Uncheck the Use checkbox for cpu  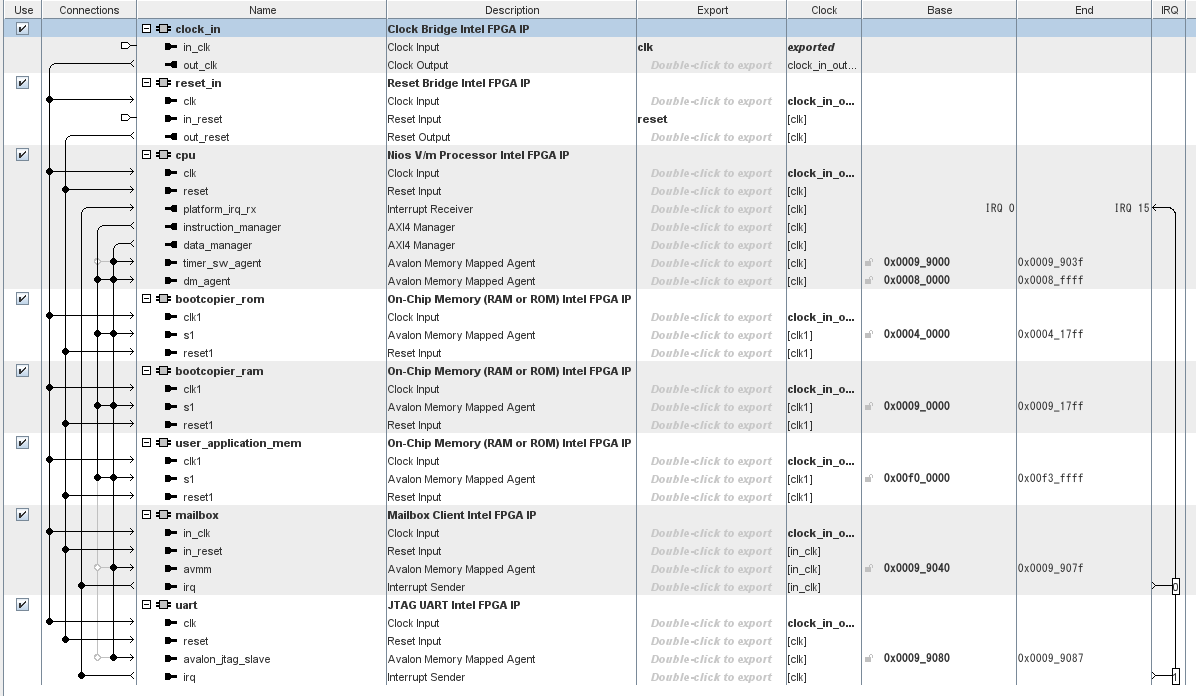[22, 155]
